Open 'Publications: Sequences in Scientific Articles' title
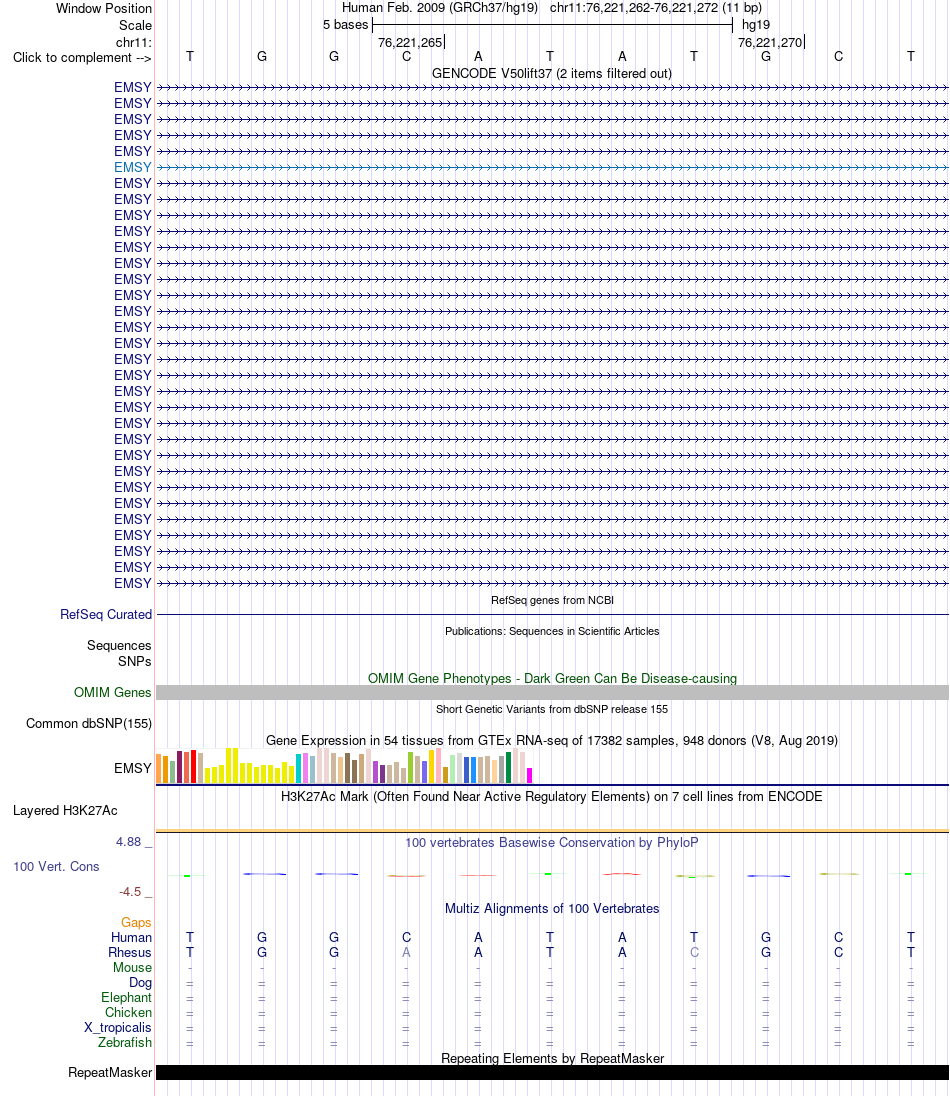This screenshot has width=950, height=1096. [552, 631]
